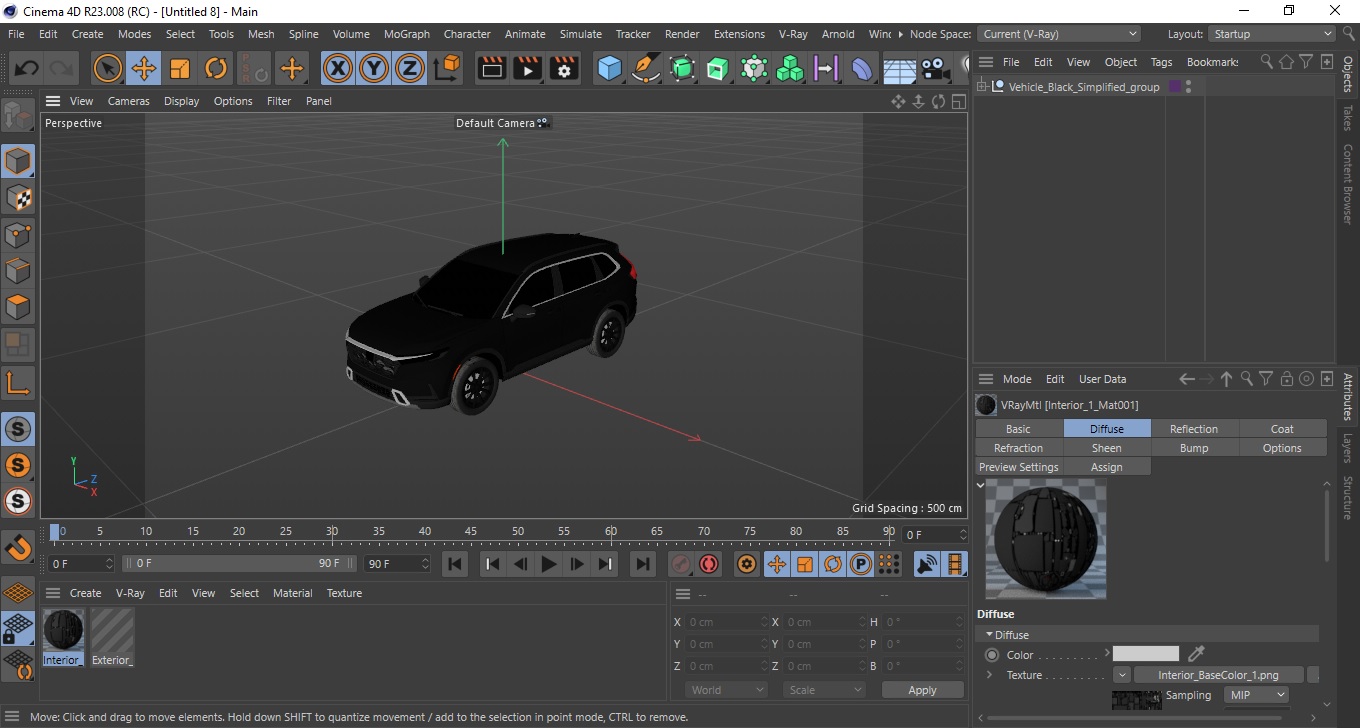Open the Bump tab
This screenshot has height=728, width=1360.
coord(1194,448)
